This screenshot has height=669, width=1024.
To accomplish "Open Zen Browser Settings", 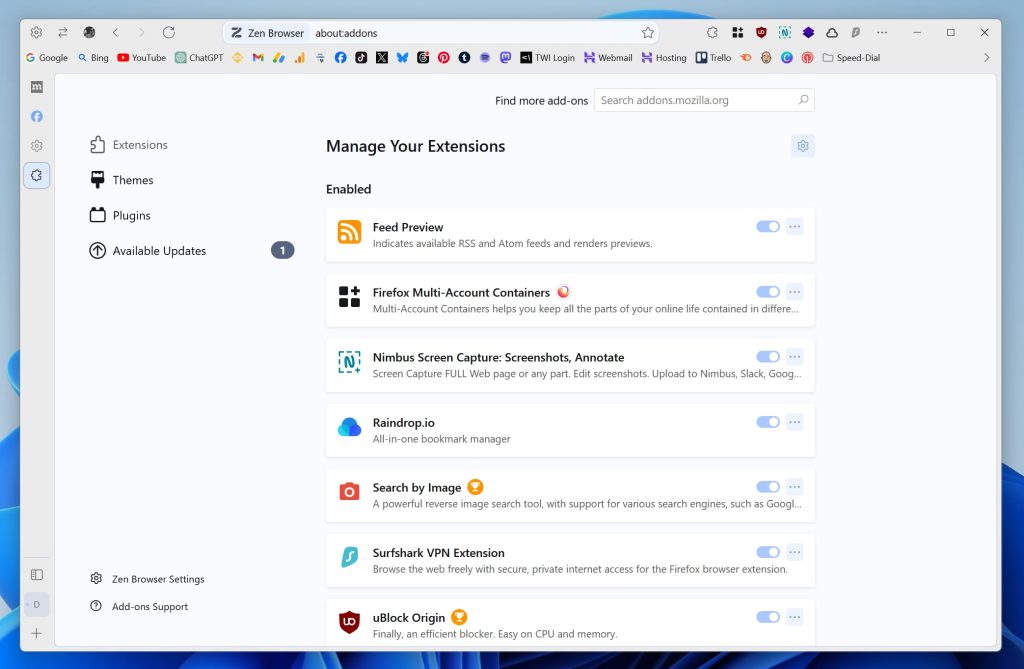I will [156, 578].
